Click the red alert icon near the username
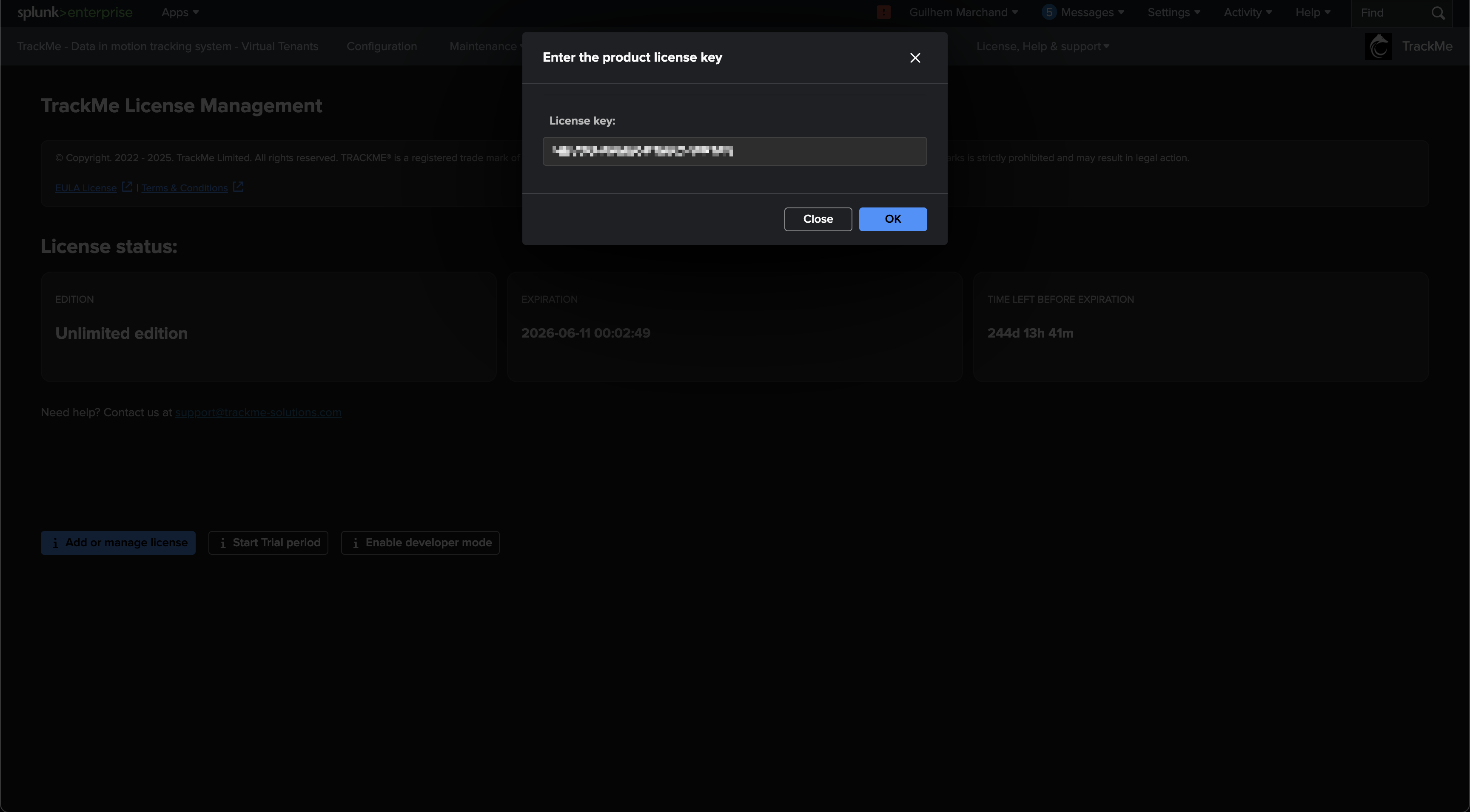This screenshot has width=1470, height=812. point(883,13)
